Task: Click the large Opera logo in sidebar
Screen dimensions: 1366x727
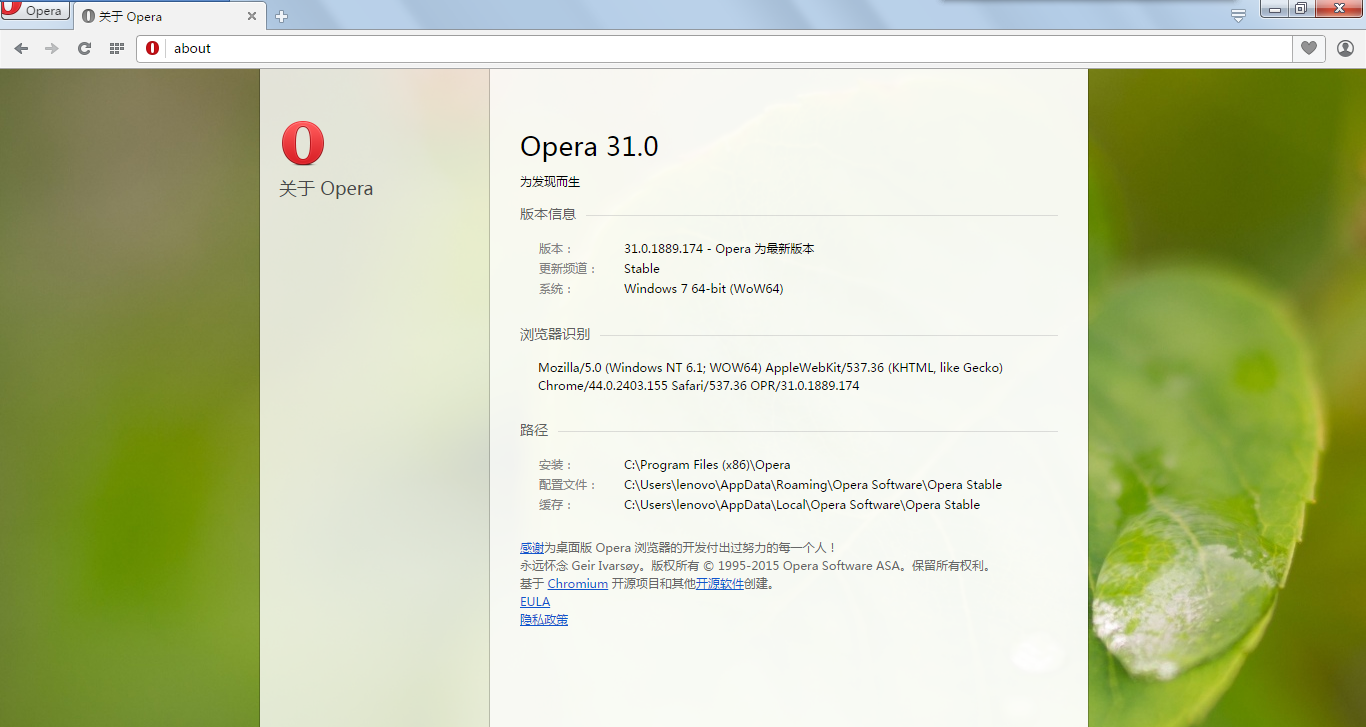Action: click(x=303, y=143)
